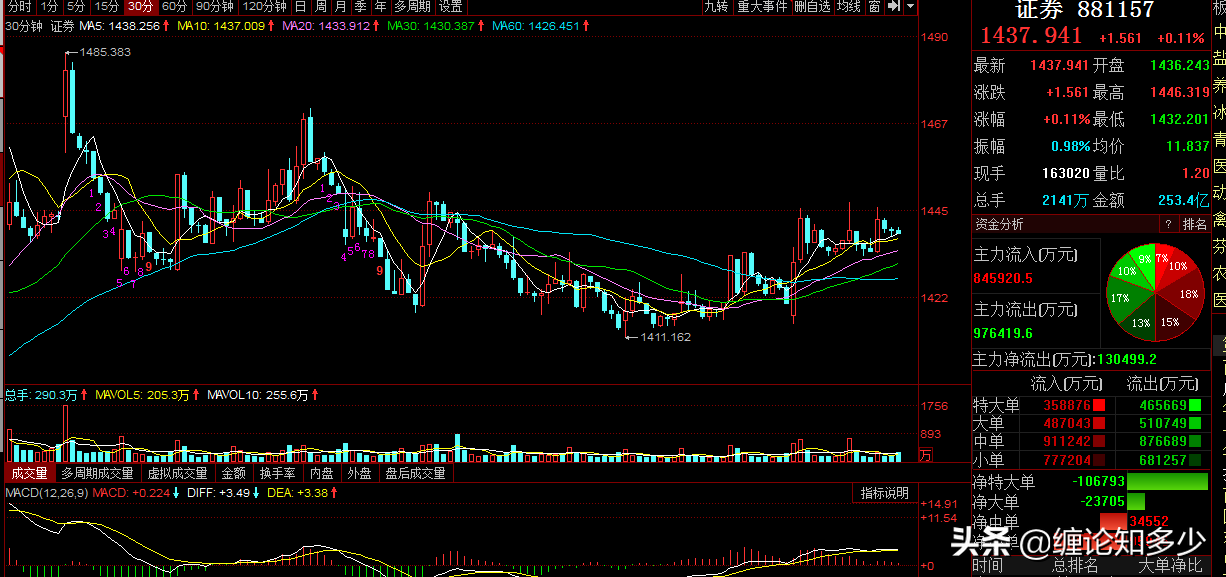
Task: Switch to the 多周期成交量 tab
Action: point(97,473)
